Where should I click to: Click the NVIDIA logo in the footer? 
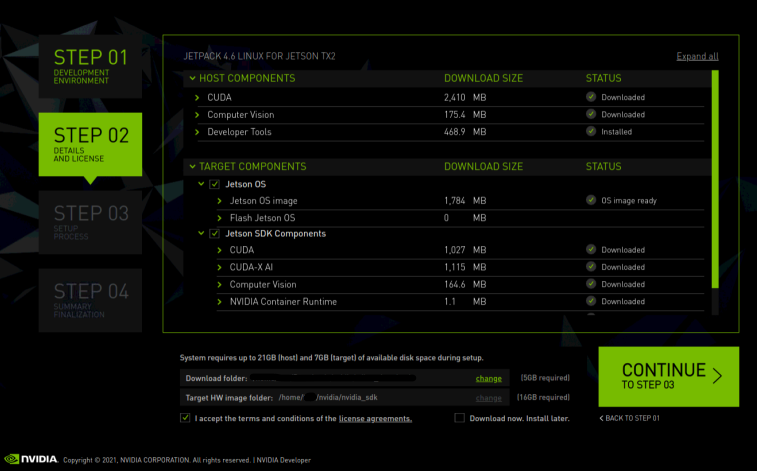[31, 459]
